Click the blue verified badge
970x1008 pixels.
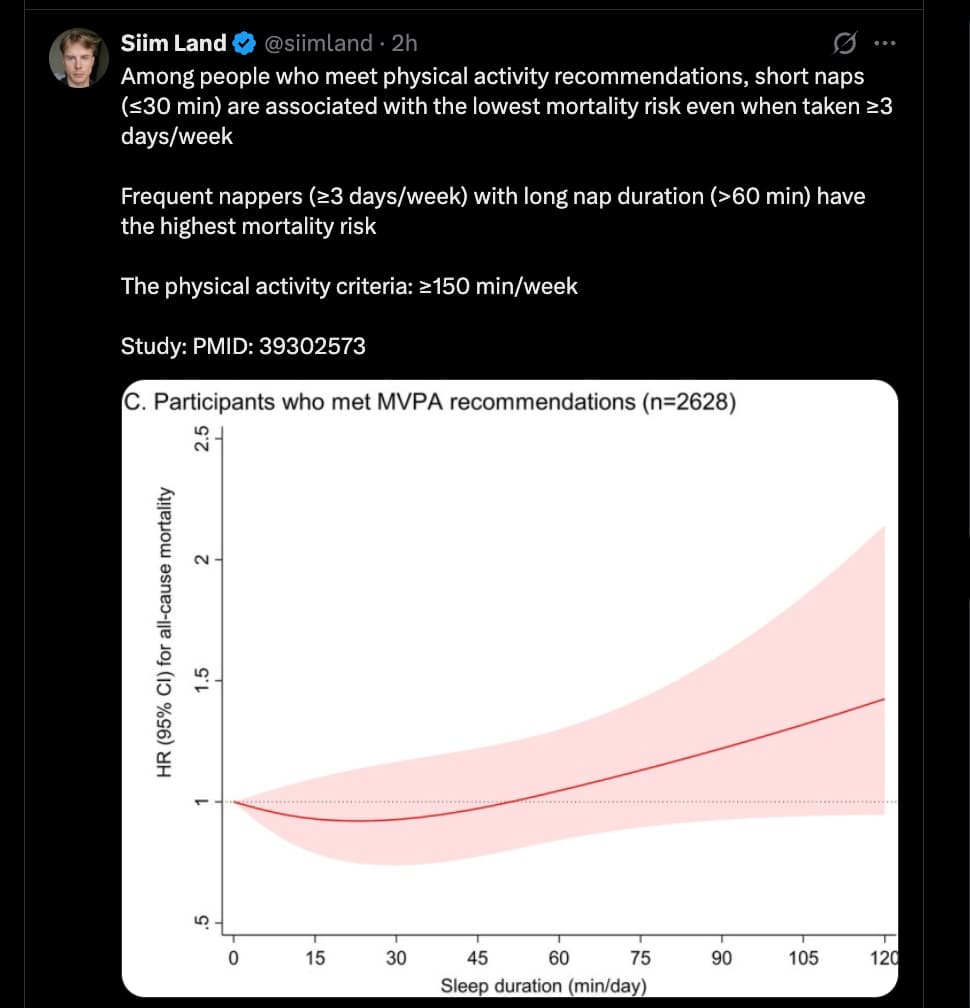coord(243,43)
